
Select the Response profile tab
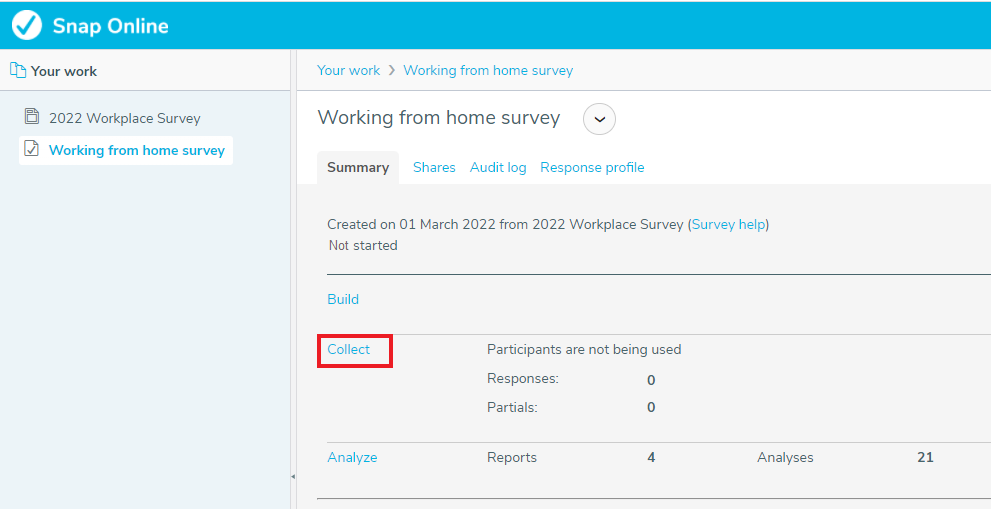(x=592, y=168)
